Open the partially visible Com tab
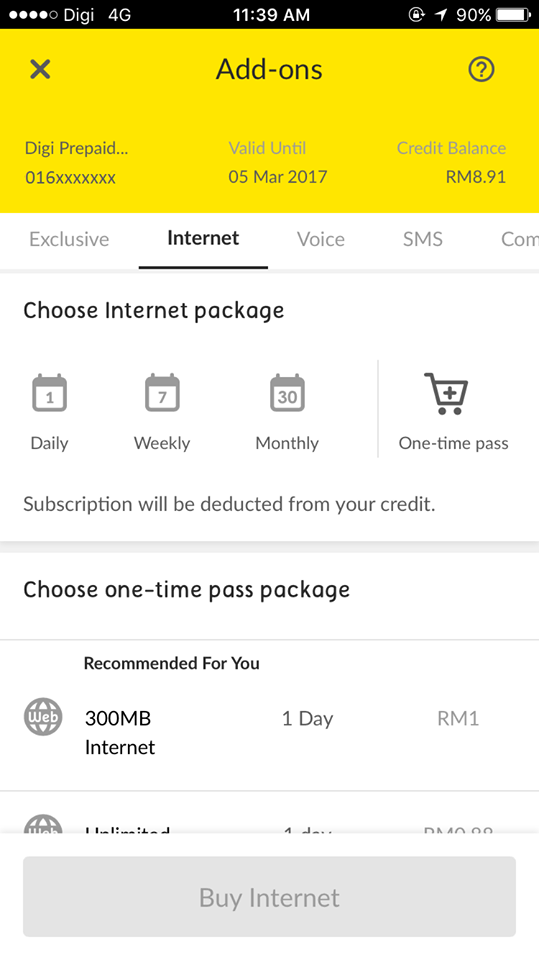This screenshot has height=960, width=539. coord(519,239)
